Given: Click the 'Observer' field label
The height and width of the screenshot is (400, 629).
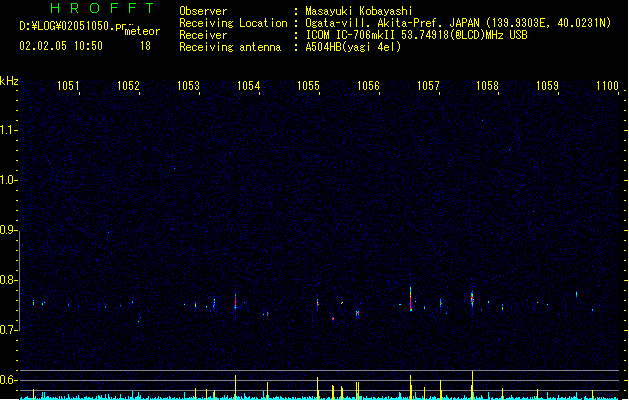Looking at the screenshot, I should pyautogui.click(x=203, y=11).
